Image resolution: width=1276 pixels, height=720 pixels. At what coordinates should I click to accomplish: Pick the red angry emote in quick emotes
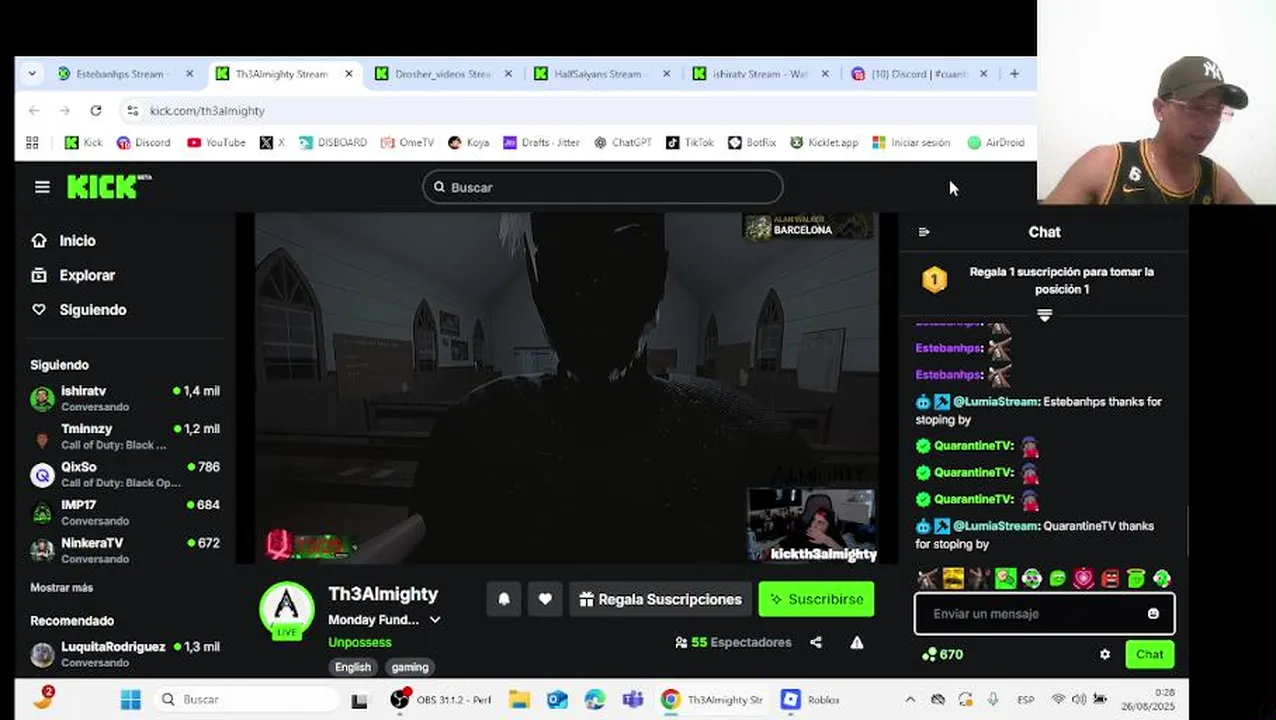(x=1110, y=578)
